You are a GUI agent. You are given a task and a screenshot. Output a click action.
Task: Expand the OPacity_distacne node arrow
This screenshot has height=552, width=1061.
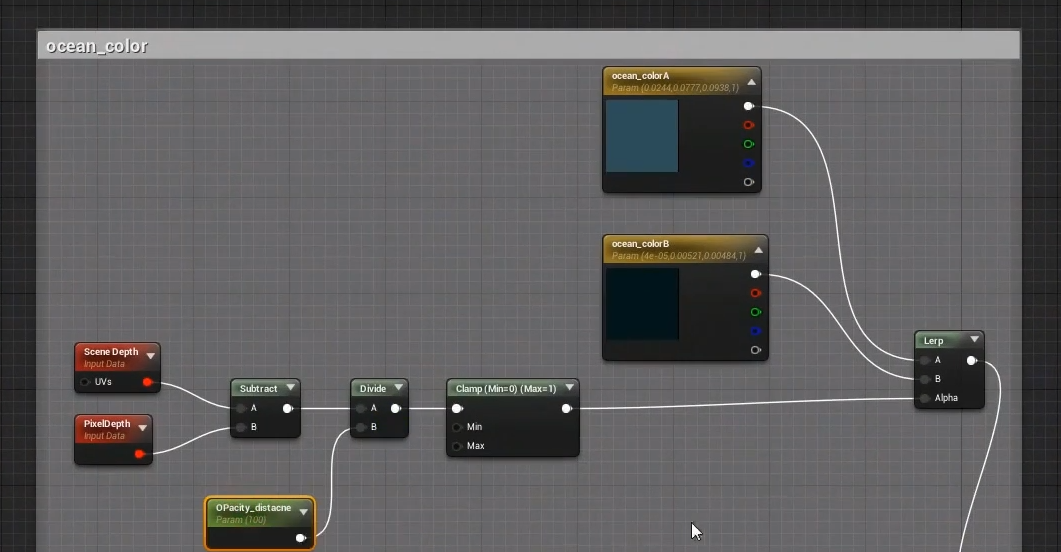(304, 512)
